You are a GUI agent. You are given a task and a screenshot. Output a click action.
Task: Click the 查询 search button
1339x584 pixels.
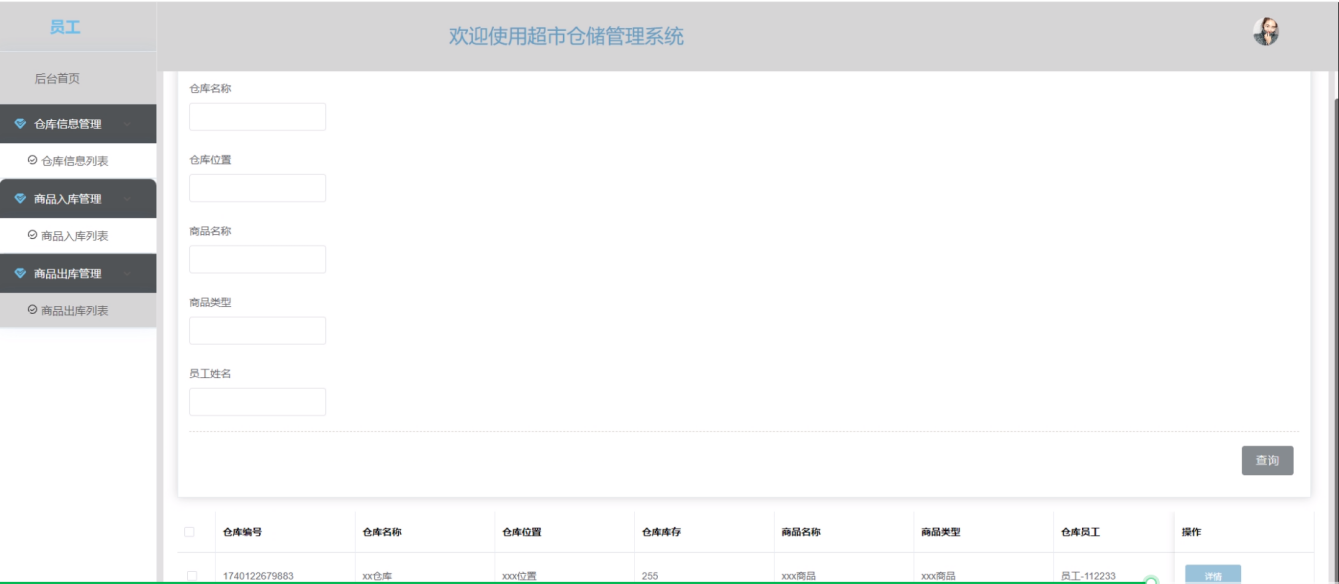tap(1267, 460)
